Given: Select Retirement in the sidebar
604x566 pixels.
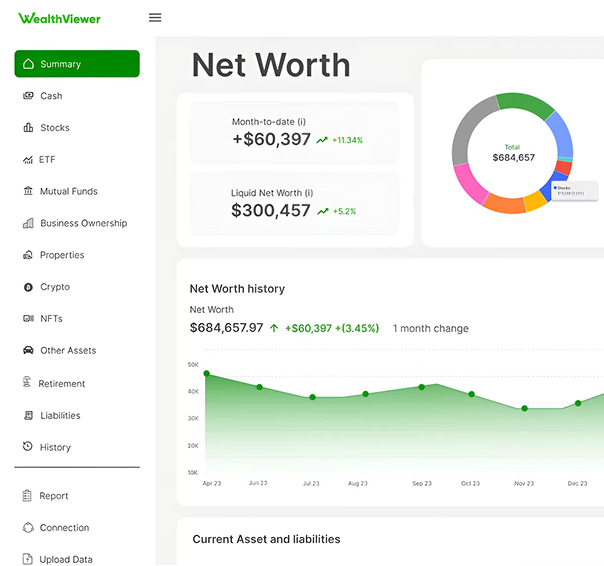Looking at the screenshot, I should tap(61, 384).
